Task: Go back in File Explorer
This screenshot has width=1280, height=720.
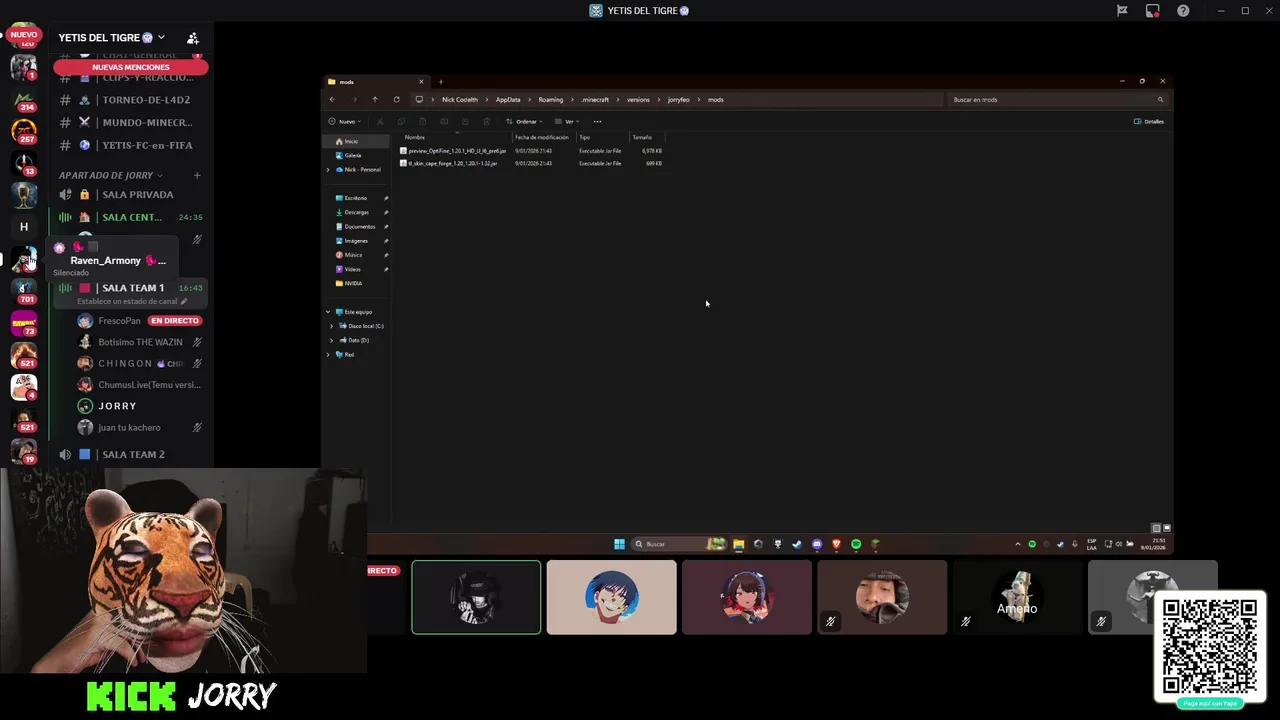Action: coord(333,99)
